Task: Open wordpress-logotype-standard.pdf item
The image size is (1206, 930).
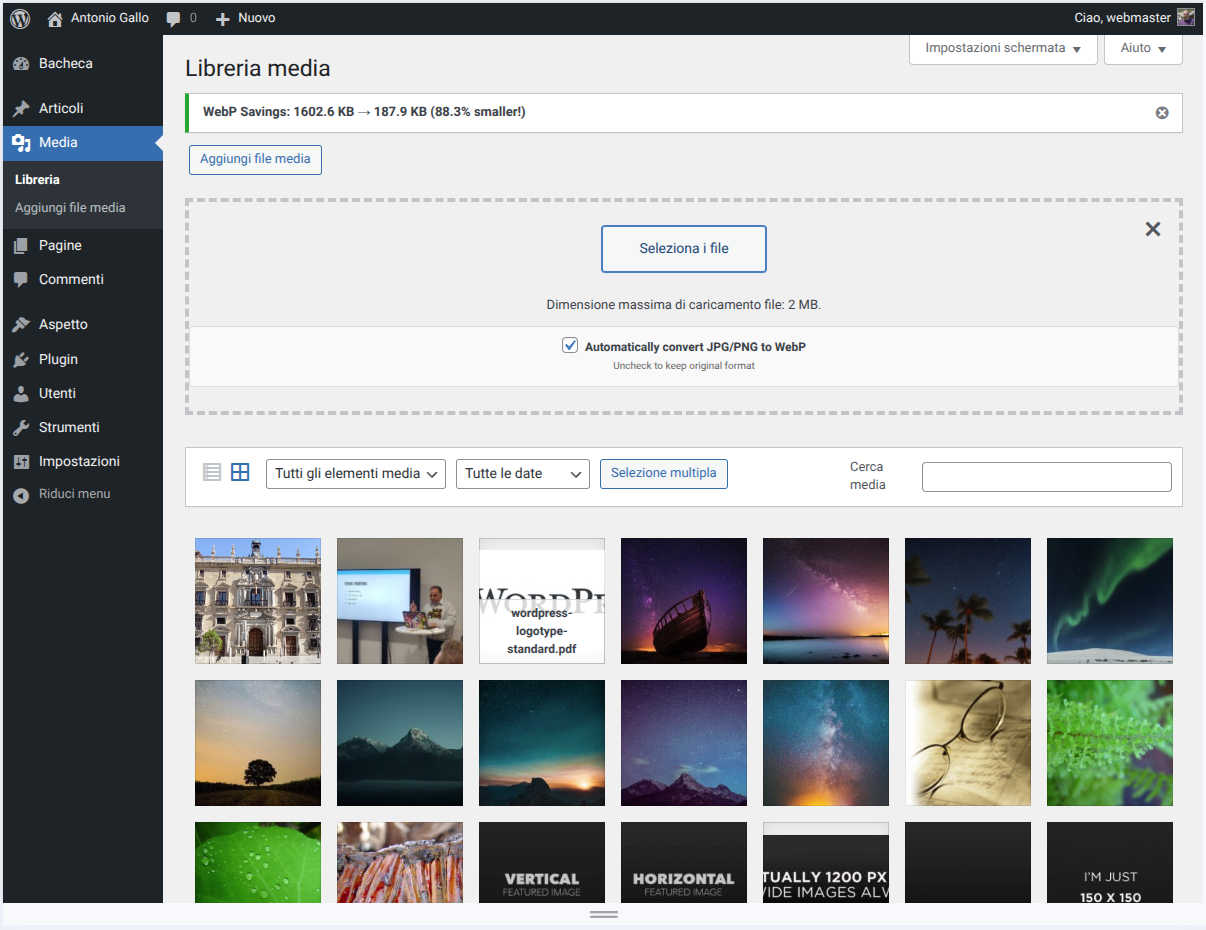Action: (542, 601)
